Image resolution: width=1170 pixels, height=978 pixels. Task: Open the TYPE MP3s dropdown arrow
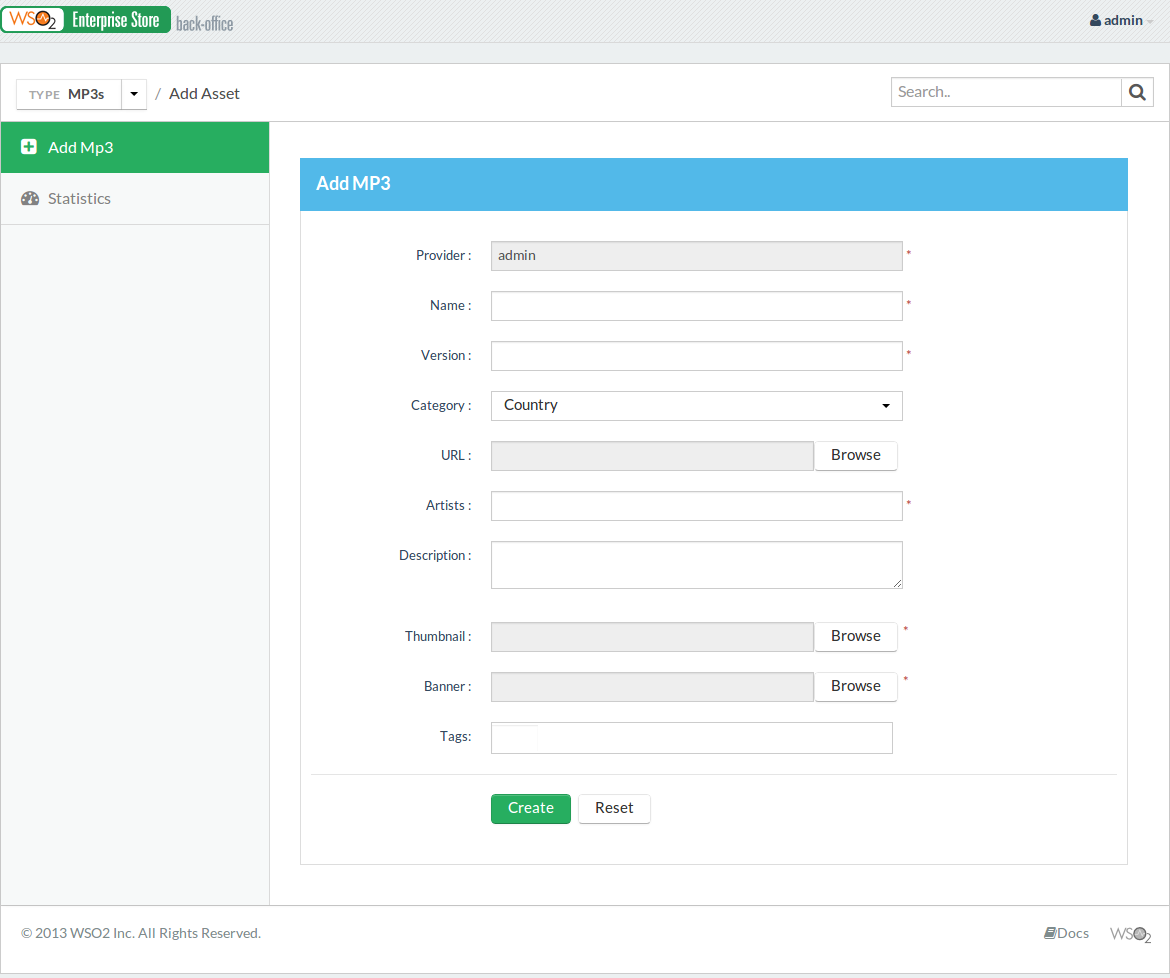pyautogui.click(x=134, y=93)
